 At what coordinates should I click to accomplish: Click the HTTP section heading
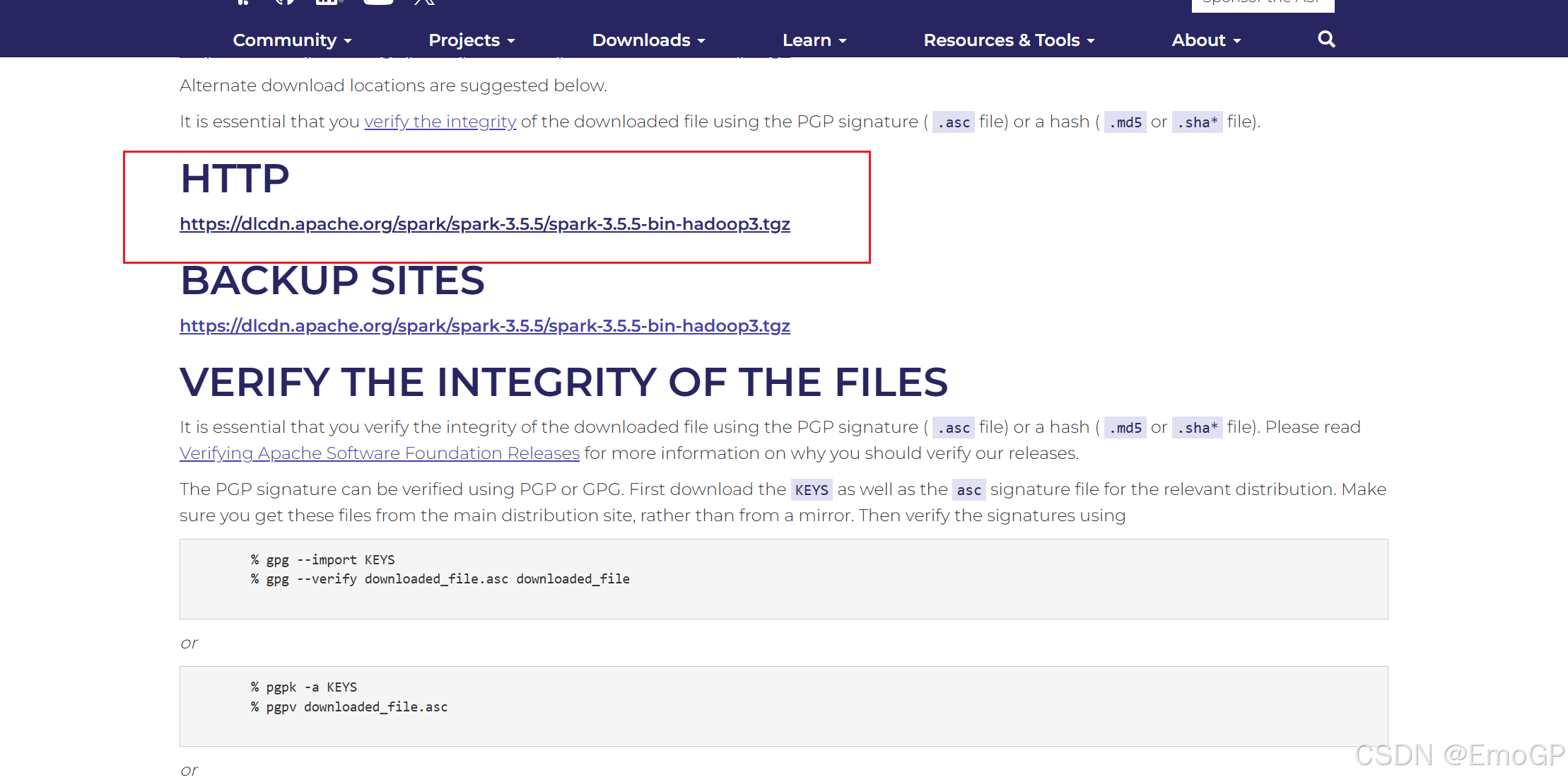[235, 178]
